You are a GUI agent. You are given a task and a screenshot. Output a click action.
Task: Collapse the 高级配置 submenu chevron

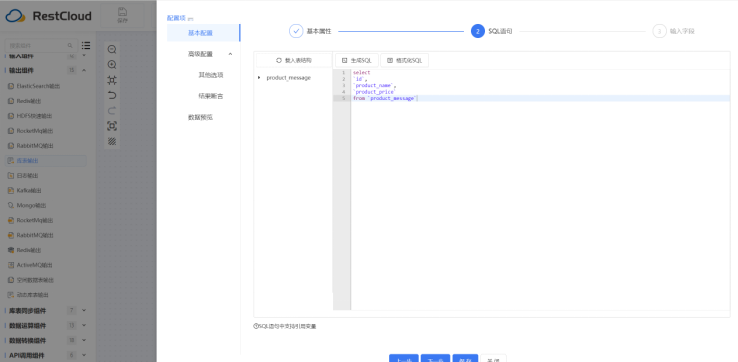[x=230, y=54]
